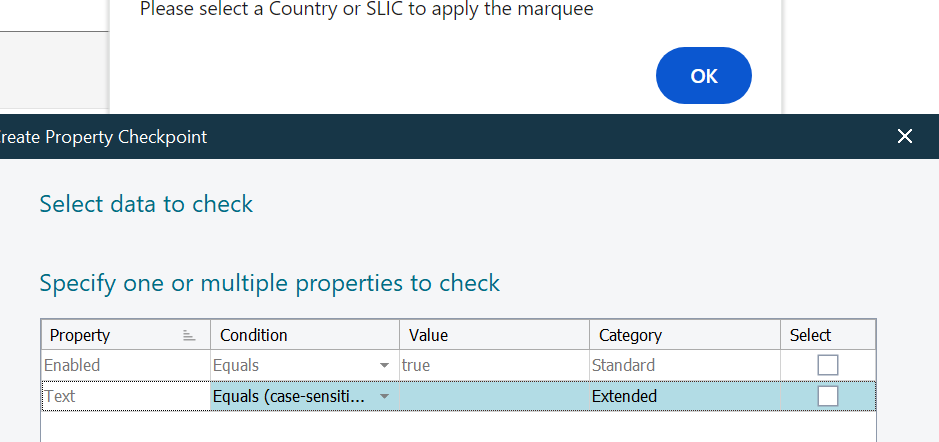Viewport: 939px width, 442px height.
Task: Click the sort icon in Property header
Action: pyautogui.click(x=189, y=336)
